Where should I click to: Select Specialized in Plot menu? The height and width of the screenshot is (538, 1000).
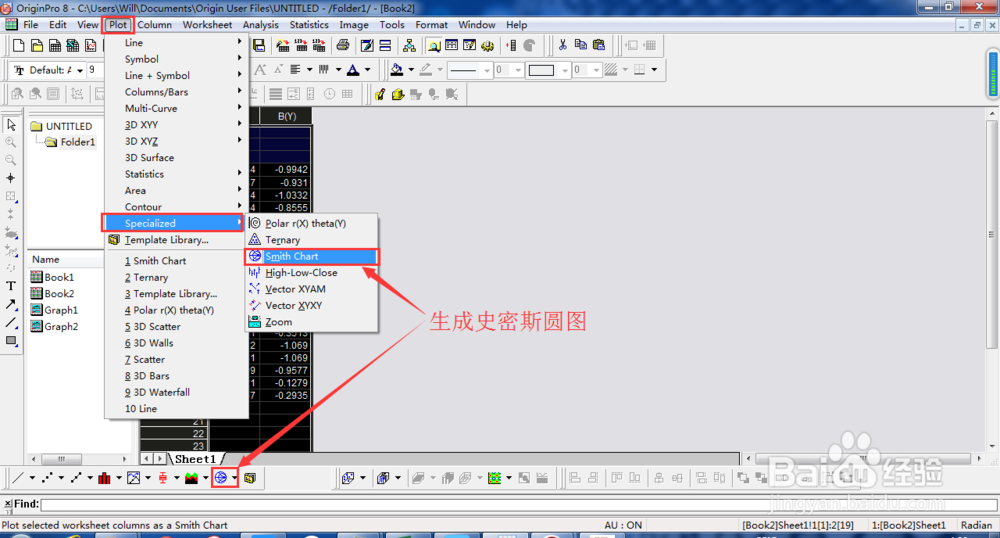tap(175, 223)
